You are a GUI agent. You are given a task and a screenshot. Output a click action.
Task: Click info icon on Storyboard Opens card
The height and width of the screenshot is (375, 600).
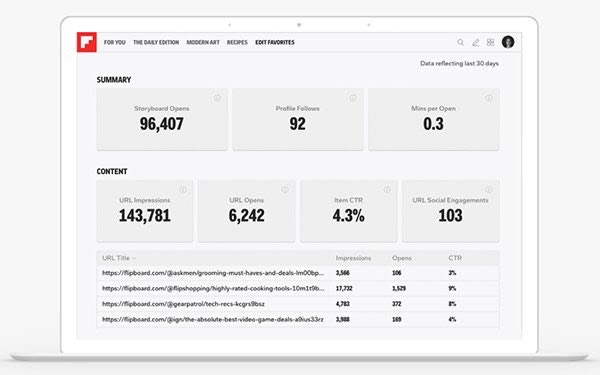point(217,98)
